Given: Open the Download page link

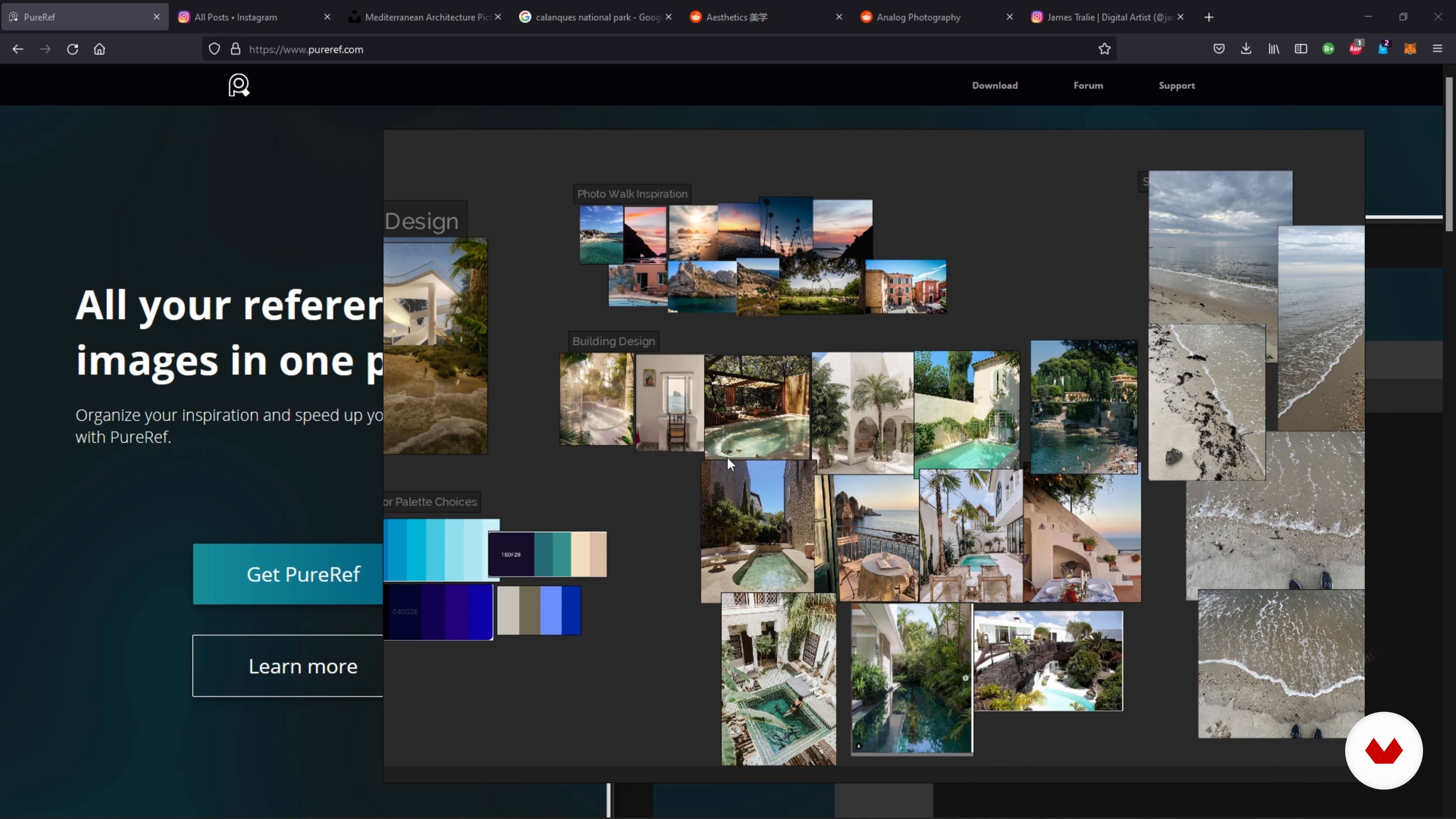Looking at the screenshot, I should (x=995, y=85).
